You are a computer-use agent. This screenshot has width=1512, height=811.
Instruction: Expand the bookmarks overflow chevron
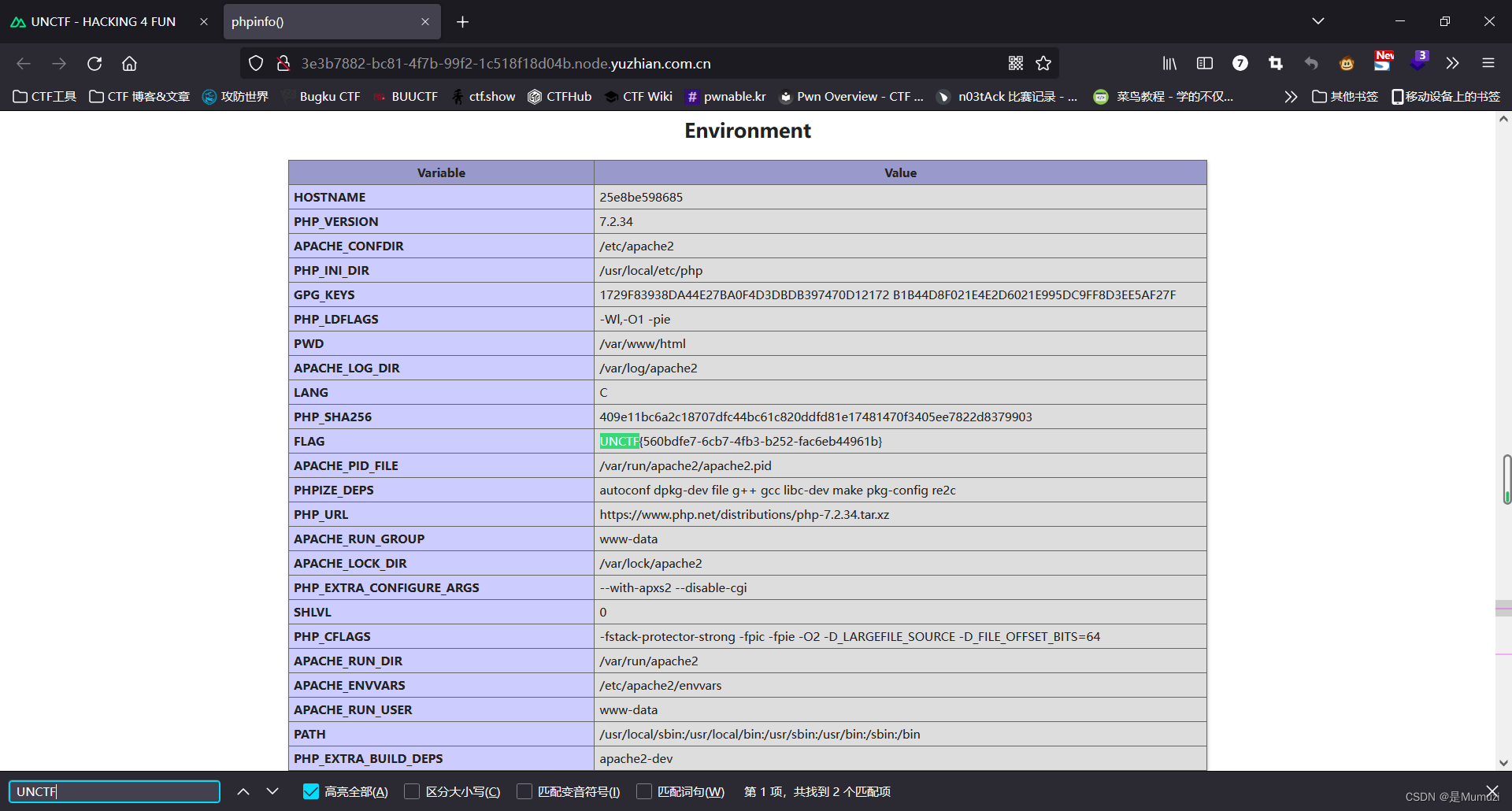[x=1291, y=96]
